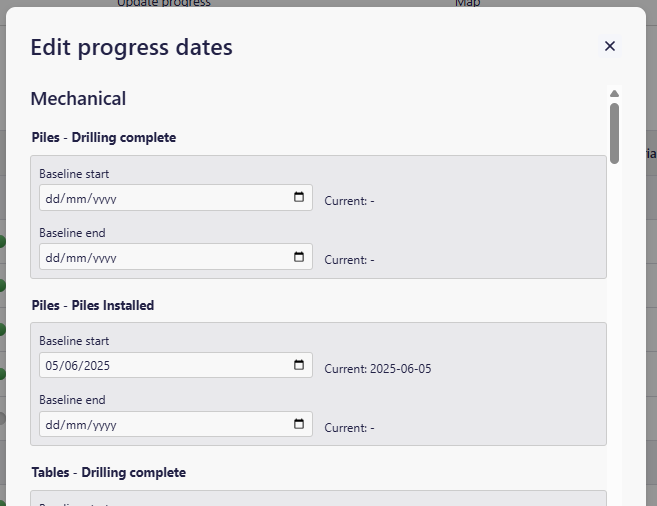Image resolution: width=657 pixels, height=506 pixels.
Task: Open calendar picker for Piles Drilling baseline start
Action: (299, 197)
